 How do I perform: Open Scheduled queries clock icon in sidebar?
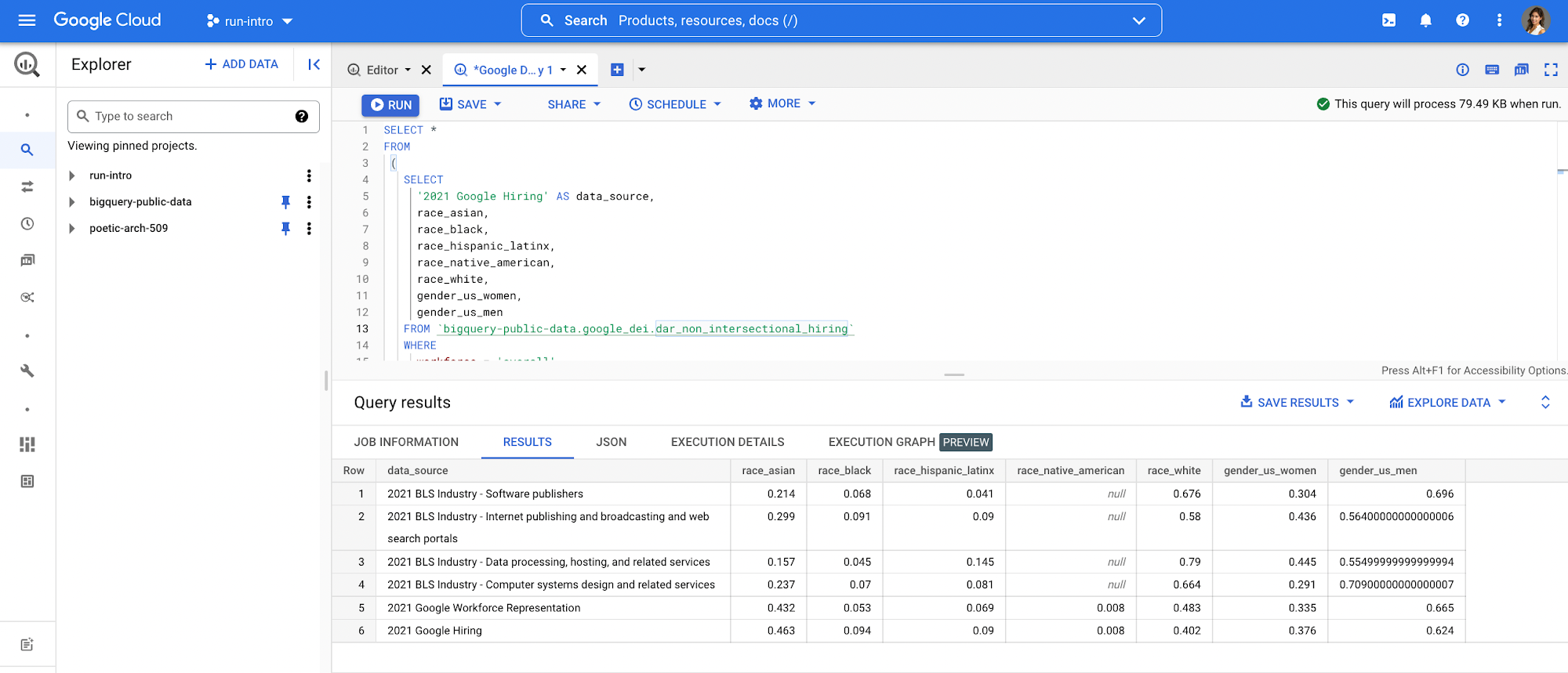(27, 224)
